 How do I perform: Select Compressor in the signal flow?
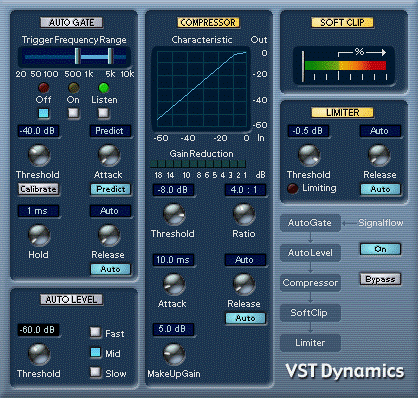[310, 283]
